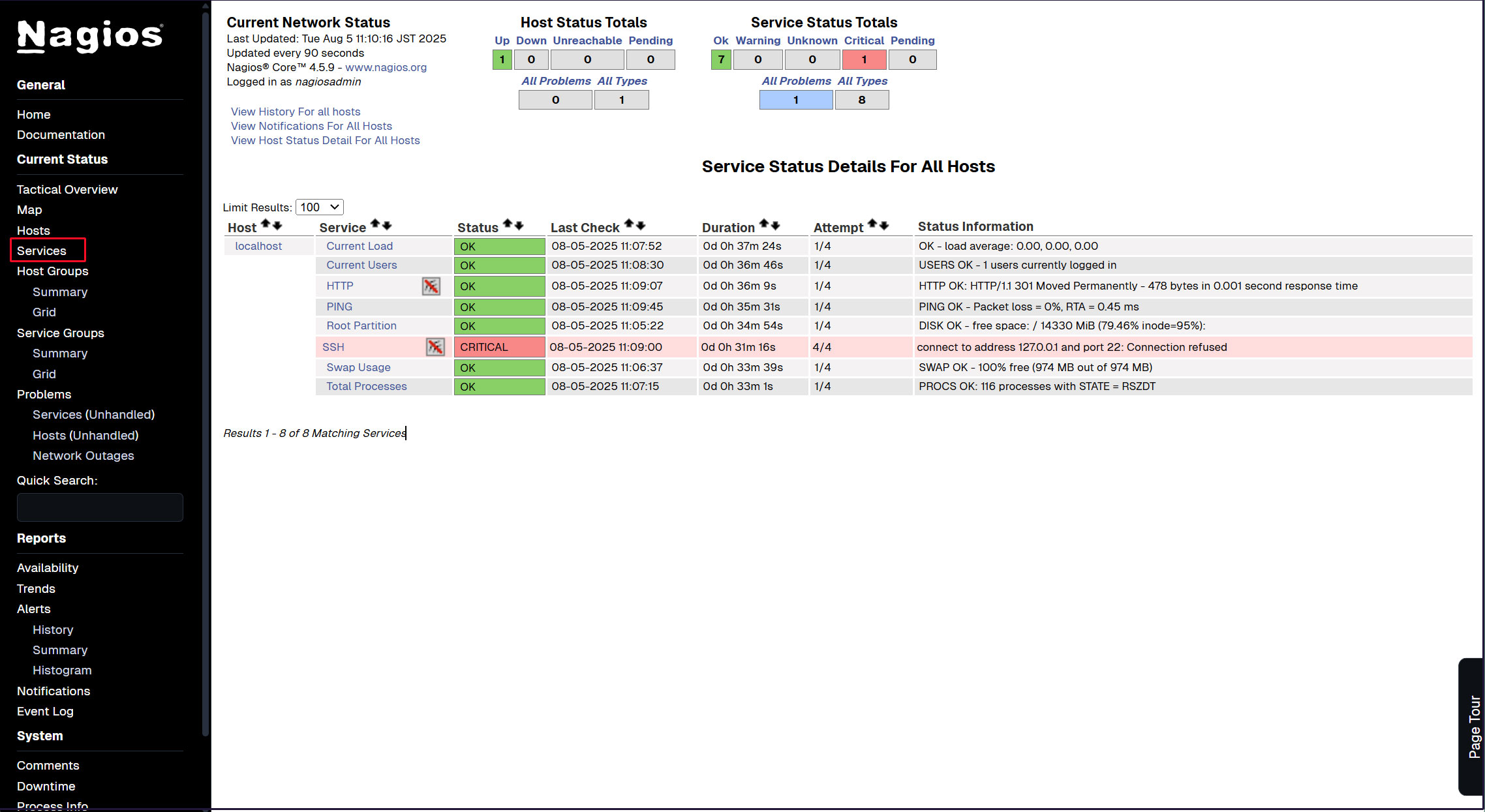Click View Host Status Detail For All Hosts
The height and width of the screenshot is (812, 1485).
pos(325,140)
